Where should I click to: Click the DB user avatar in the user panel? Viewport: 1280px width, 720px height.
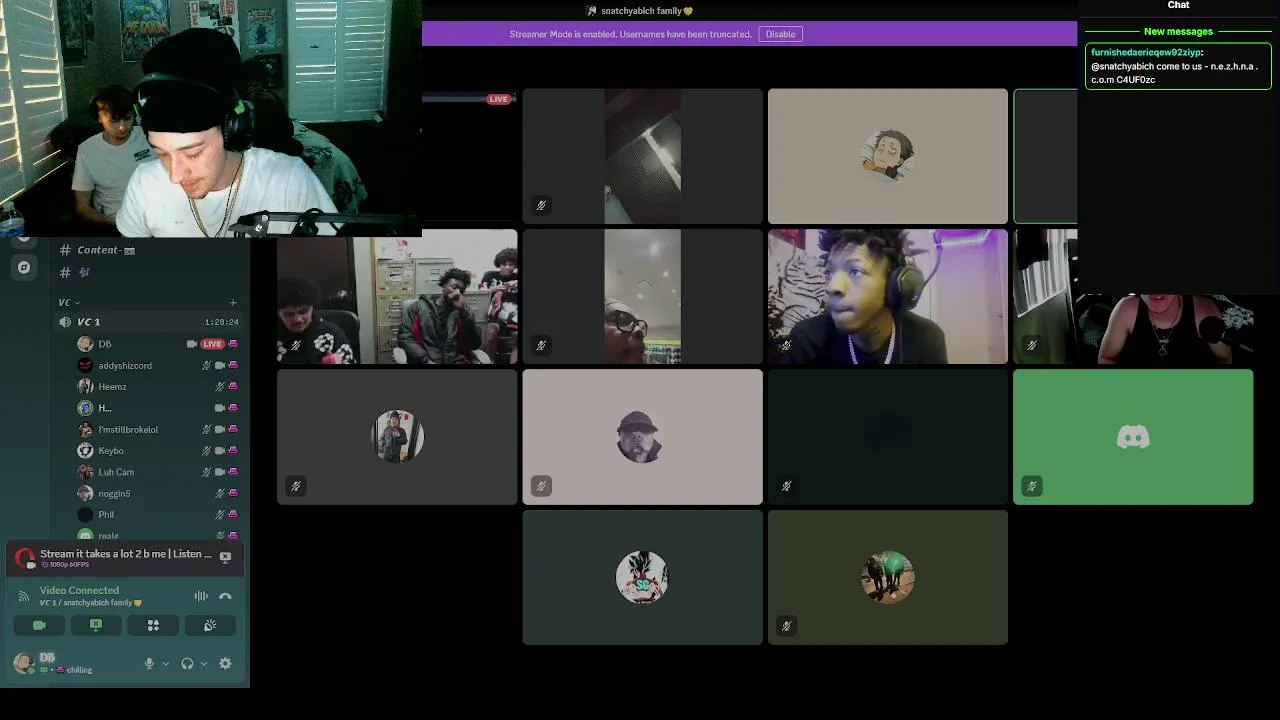coord(24,662)
